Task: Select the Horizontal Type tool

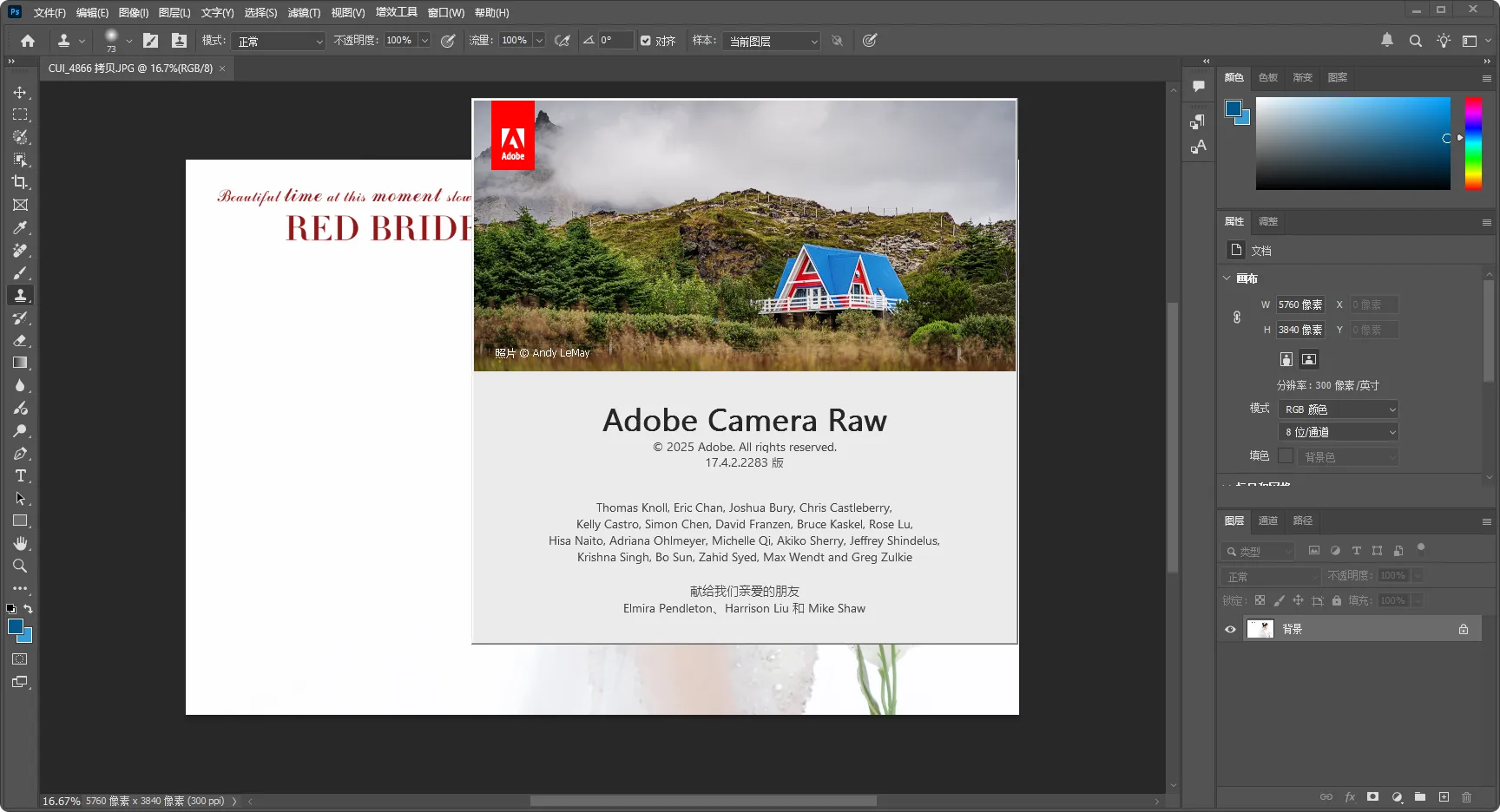Action: pyautogui.click(x=20, y=475)
